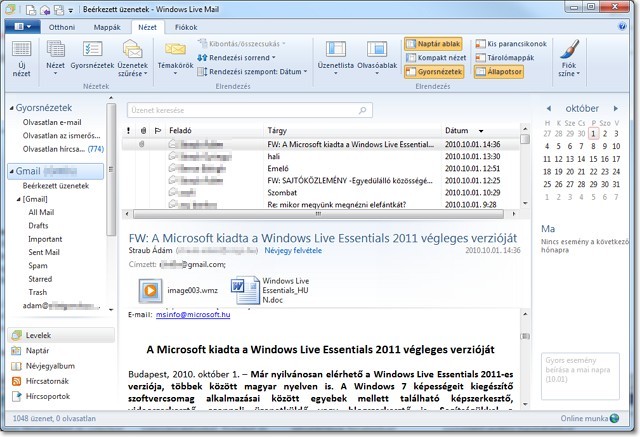
Task: Click the magnifier search icon
Action: point(362,110)
